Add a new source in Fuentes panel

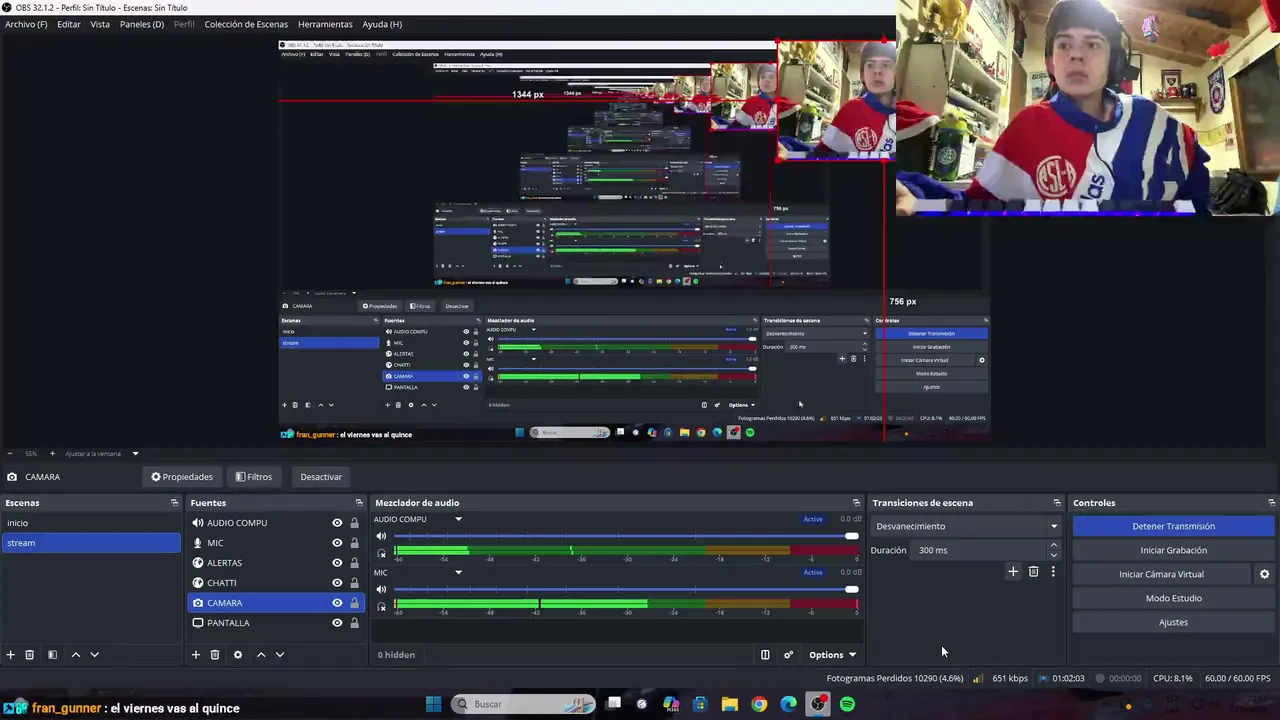tap(196, 655)
